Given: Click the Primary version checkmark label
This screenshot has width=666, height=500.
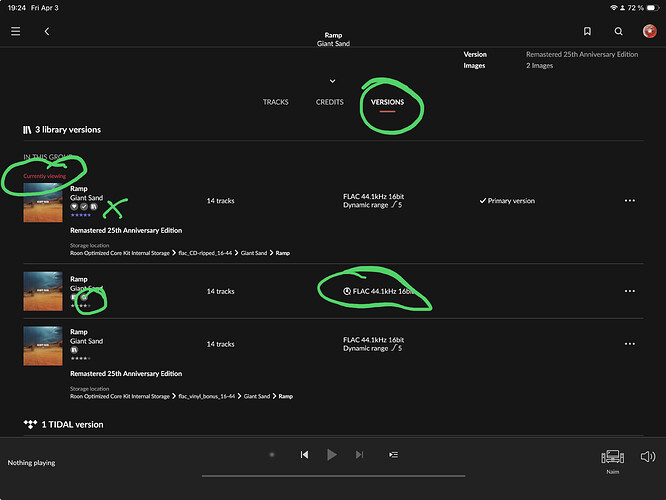Looking at the screenshot, I should pos(507,201).
